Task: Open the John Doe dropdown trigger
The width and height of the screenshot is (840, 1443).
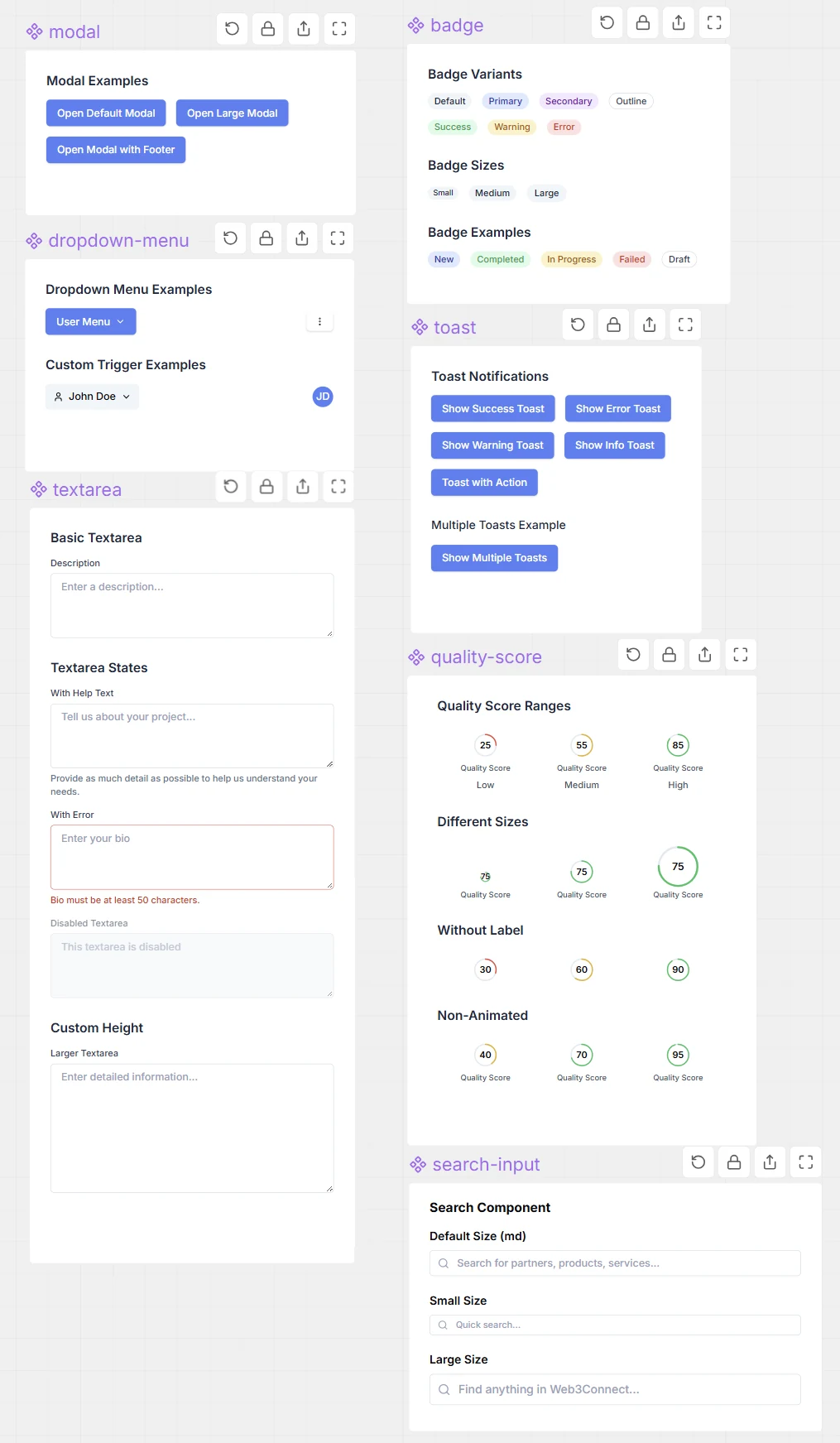Action: [x=92, y=397]
